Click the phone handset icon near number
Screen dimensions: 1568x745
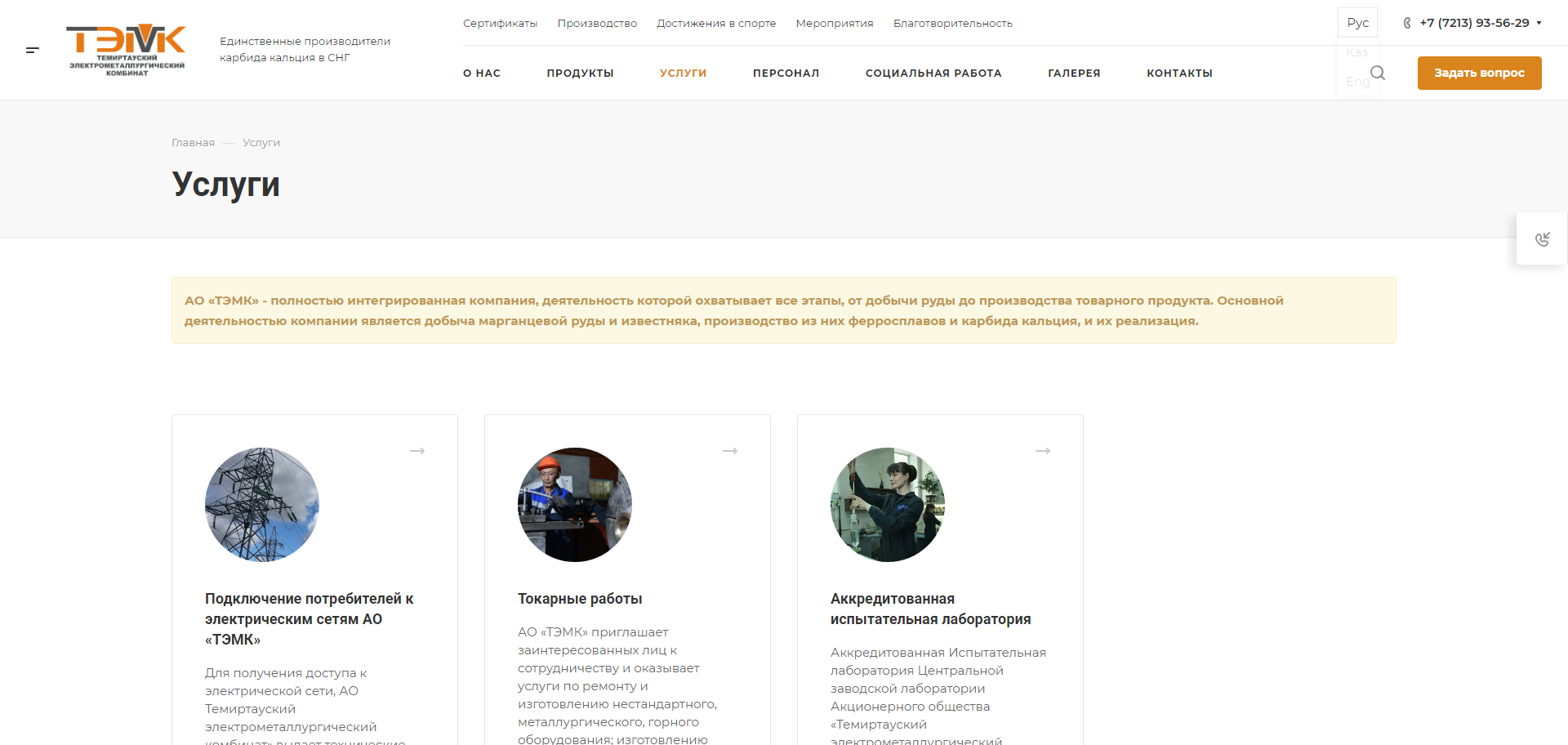coord(1407,23)
